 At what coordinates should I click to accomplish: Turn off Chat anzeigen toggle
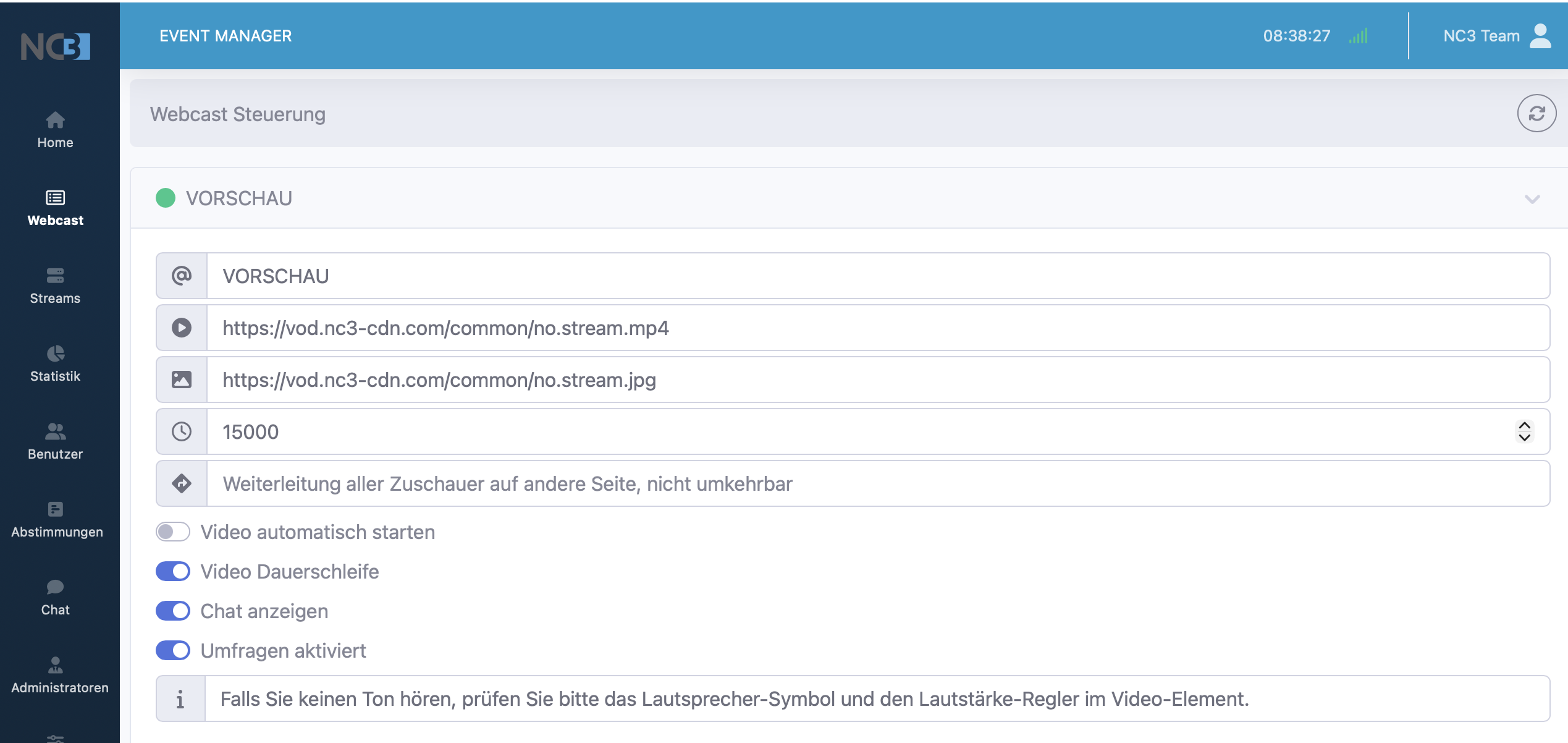pos(173,611)
